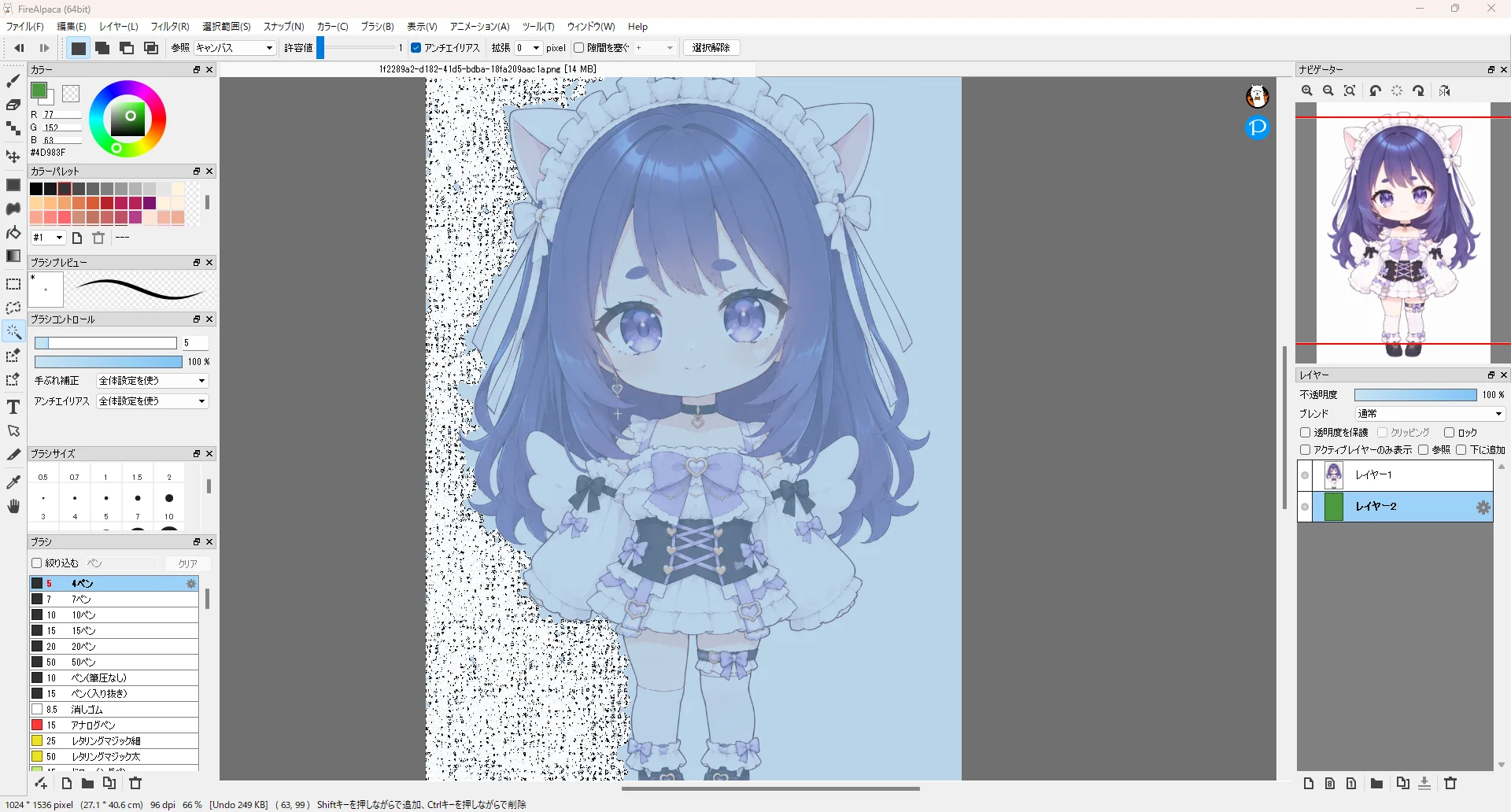
Task: Select the Brush tool in left toolbar
Action: pyautogui.click(x=13, y=81)
